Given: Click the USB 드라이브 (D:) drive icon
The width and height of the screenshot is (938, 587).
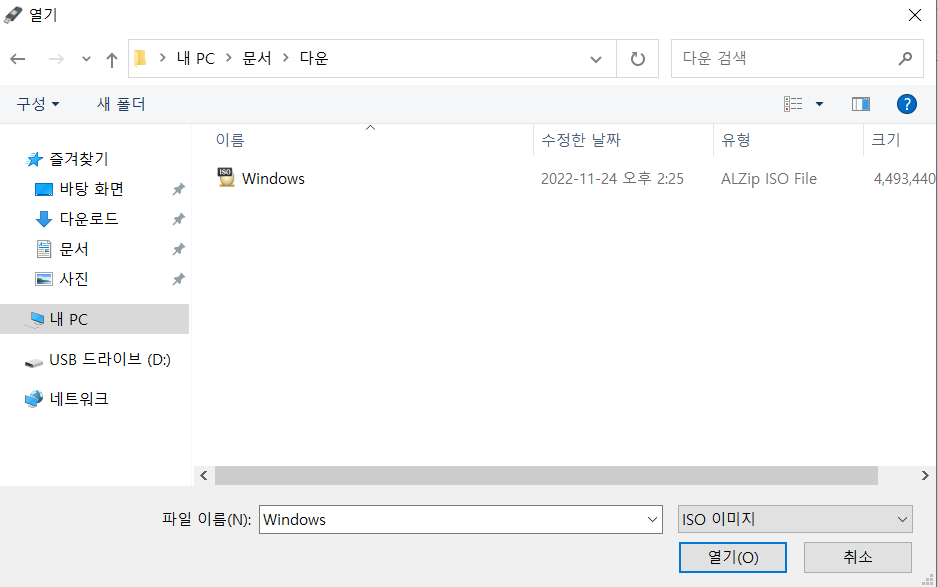Looking at the screenshot, I should pyautogui.click(x=33, y=361).
